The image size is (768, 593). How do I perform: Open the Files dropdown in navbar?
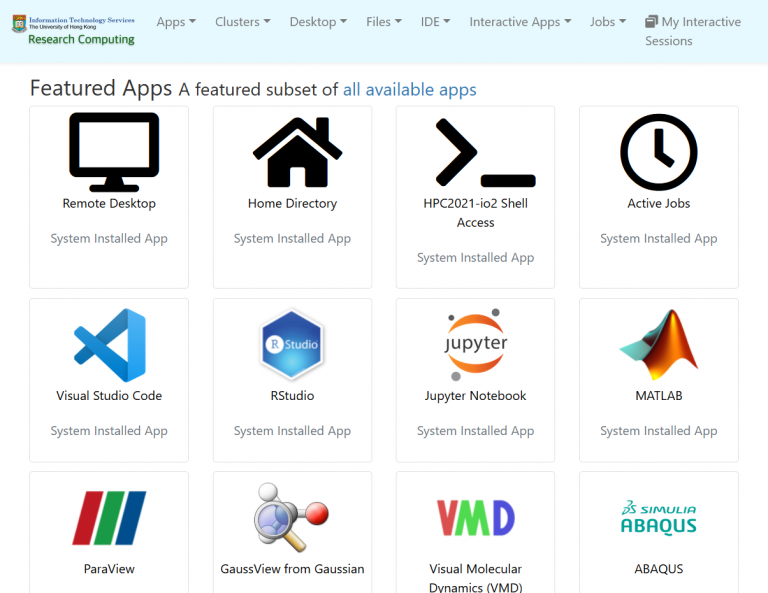384,22
